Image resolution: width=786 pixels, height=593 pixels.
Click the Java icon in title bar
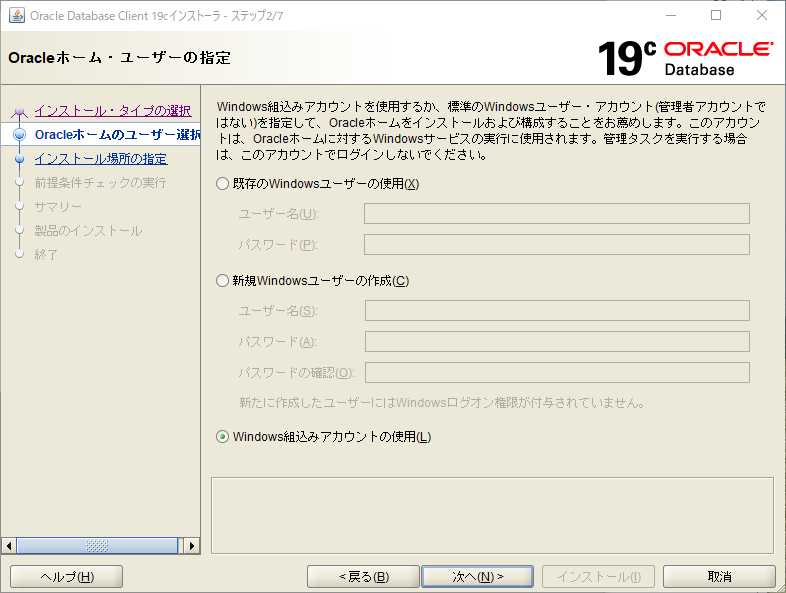coord(16,16)
